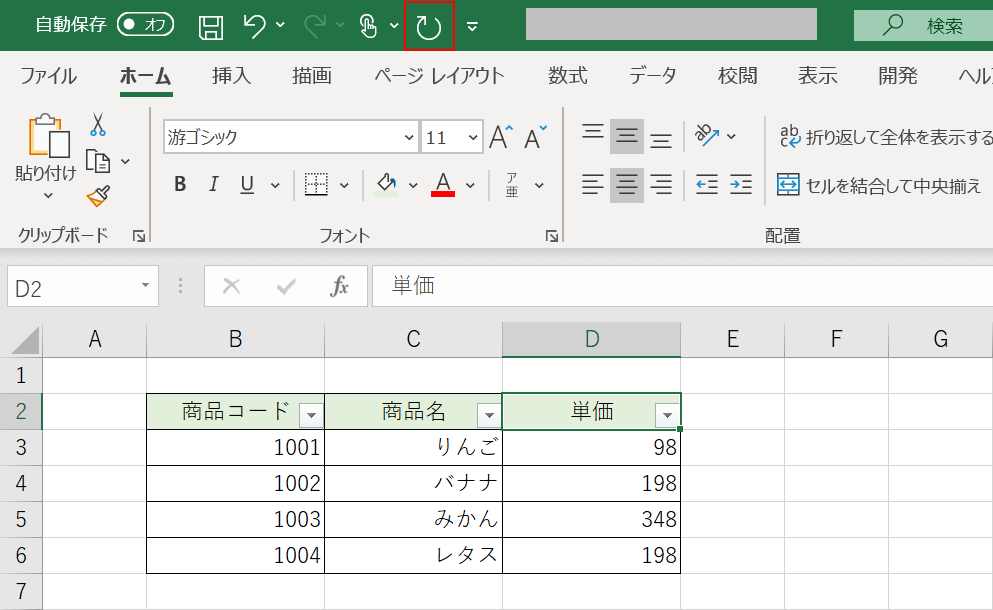This screenshot has height=610, width=993.
Task: Click the Bold formatting icon
Action: (180, 185)
